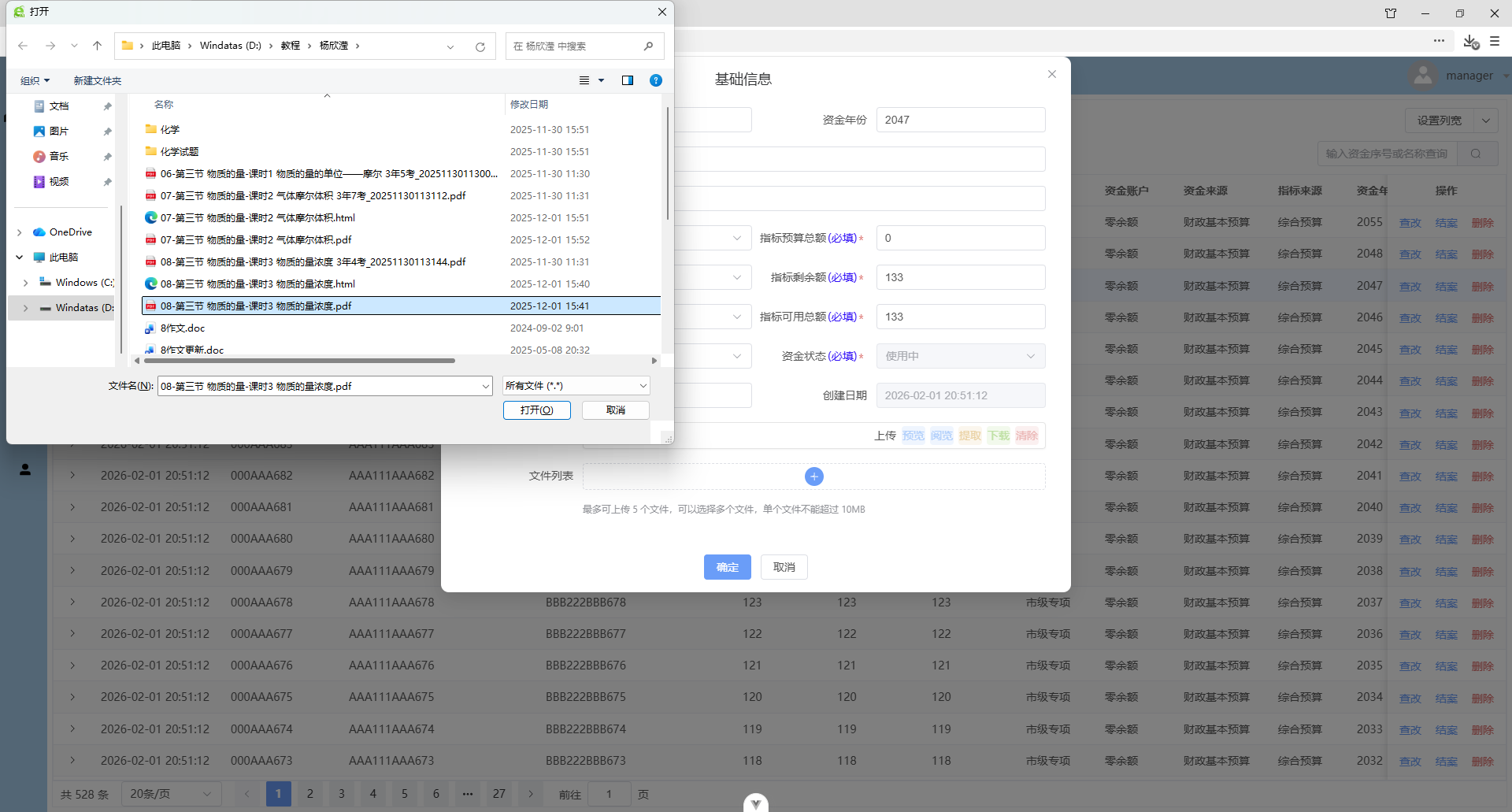Click 新建文件夹 button
The width and height of the screenshot is (1512, 812).
98,80
